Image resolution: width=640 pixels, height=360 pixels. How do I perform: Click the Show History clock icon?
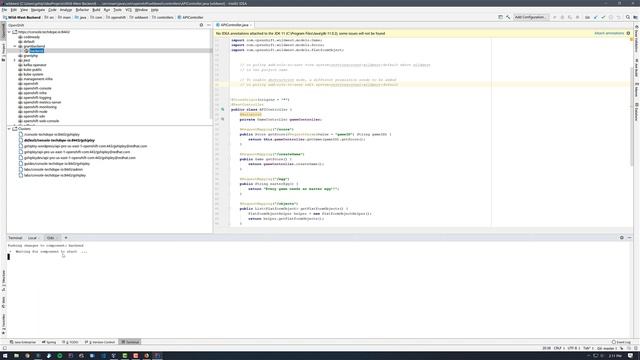[611, 17]
